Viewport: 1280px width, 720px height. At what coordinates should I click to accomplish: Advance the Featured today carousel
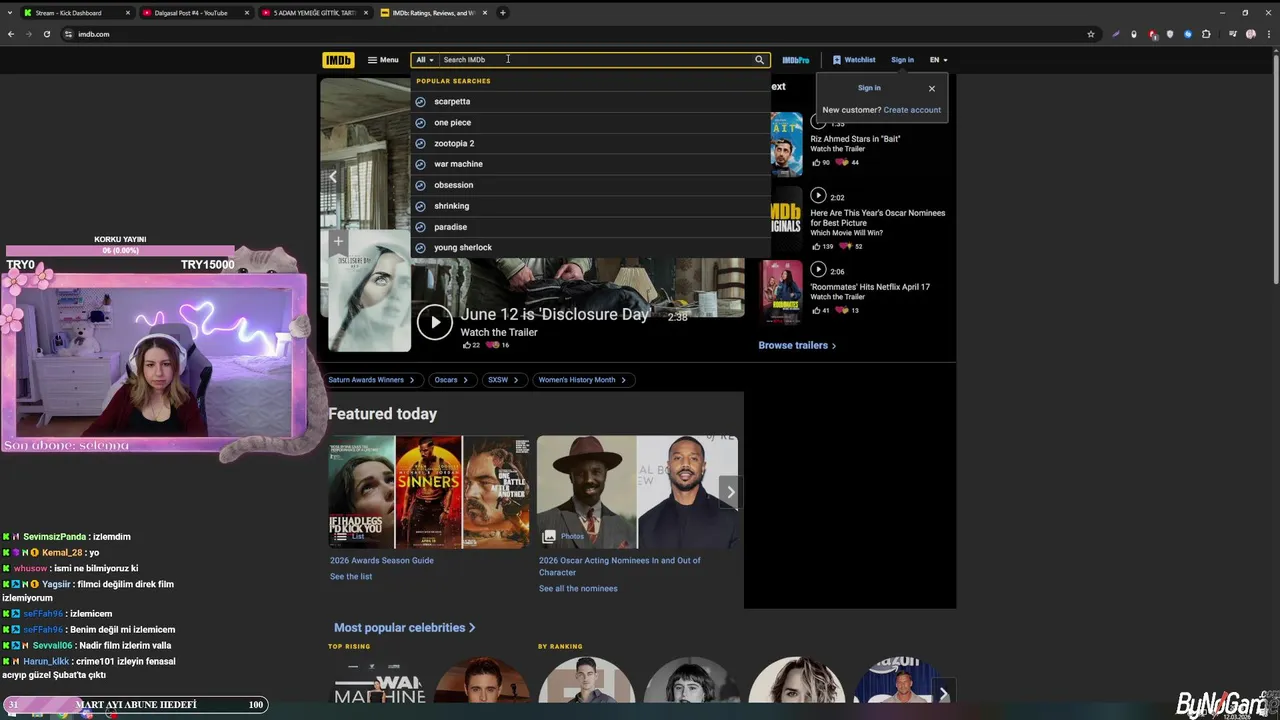730,492
